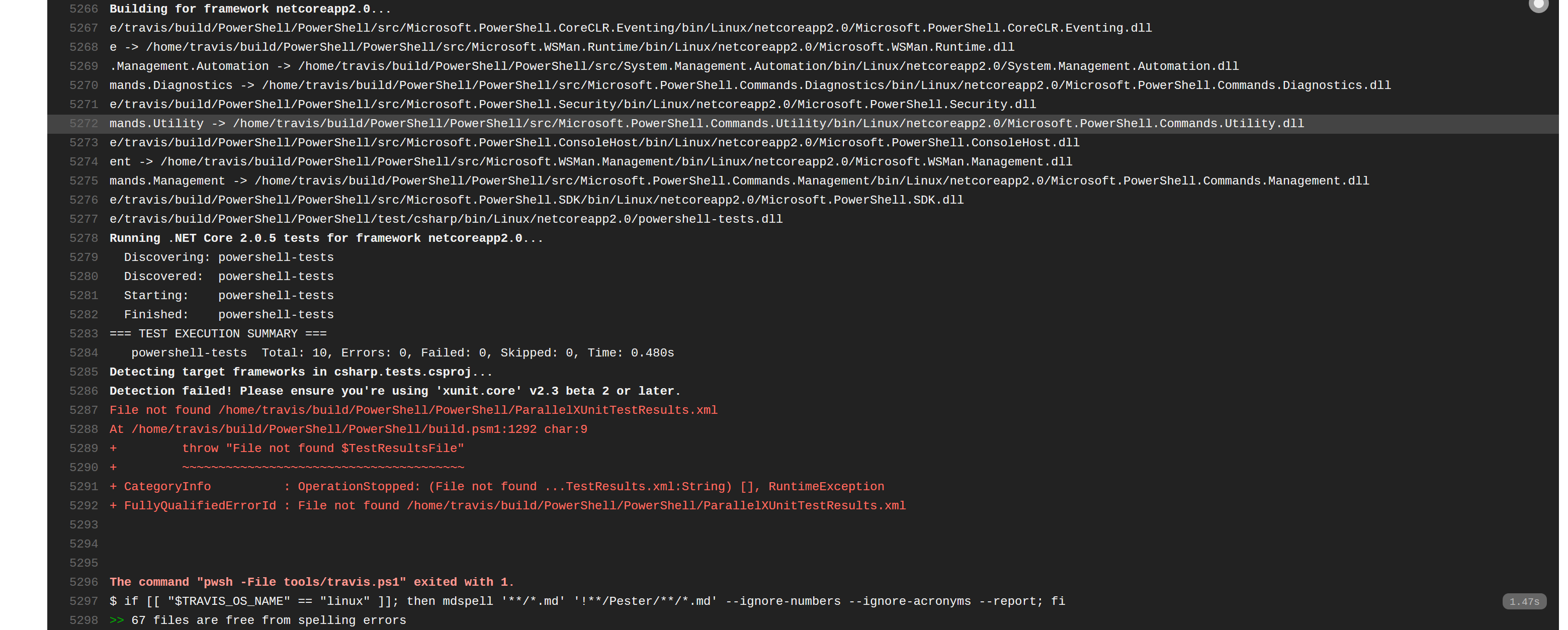This screenshot has height=630, width=1568.
Task: Select line number 5269 Management.Automation
Action: (x=83, y=66)
